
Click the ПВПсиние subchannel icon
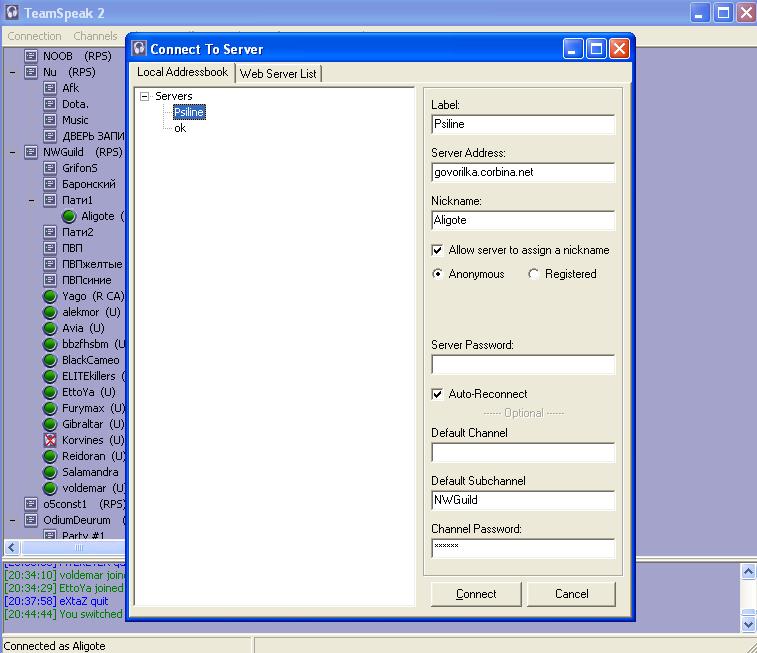pos(50,280)
